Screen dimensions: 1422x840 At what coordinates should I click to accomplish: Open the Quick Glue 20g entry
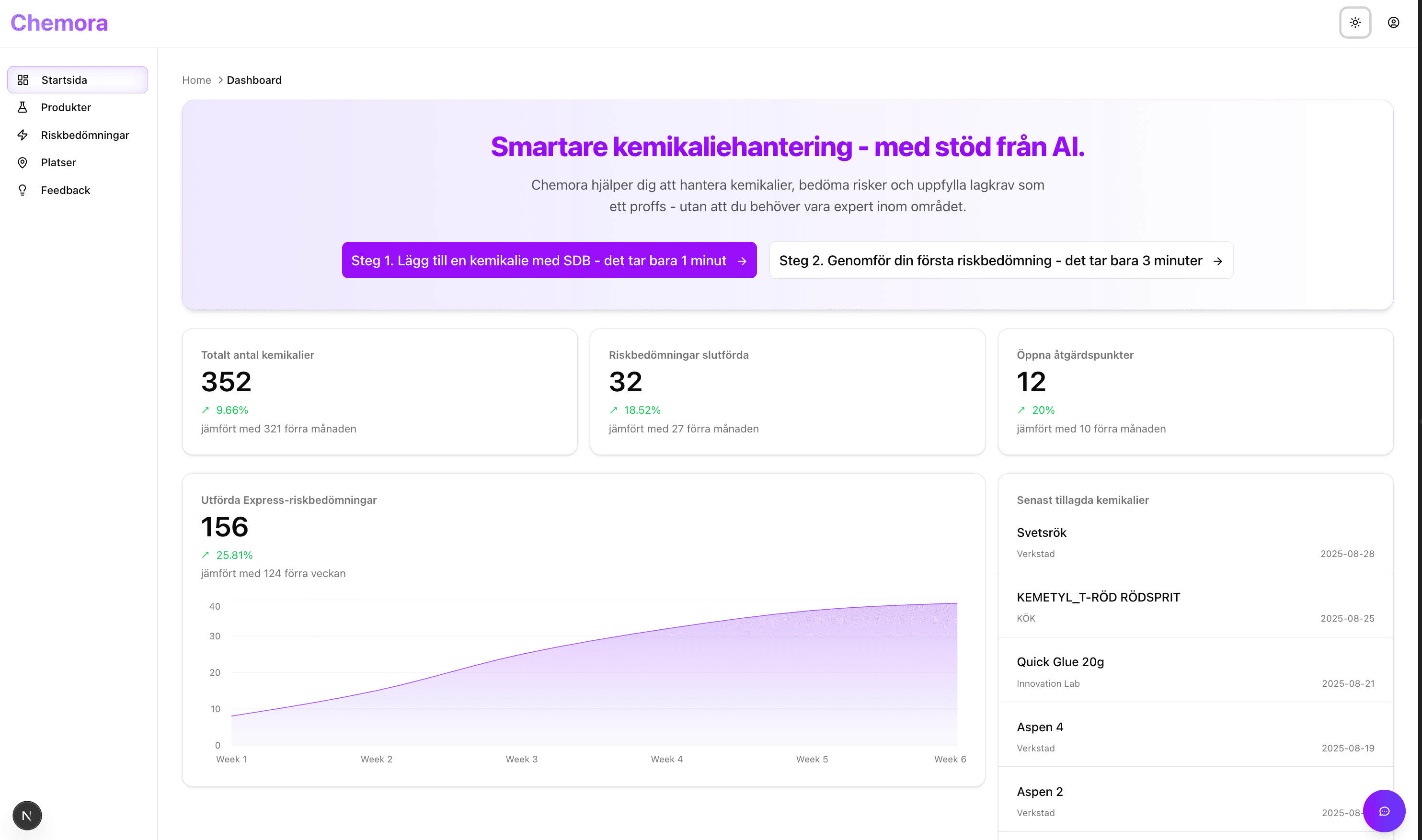coord(1060,662)
